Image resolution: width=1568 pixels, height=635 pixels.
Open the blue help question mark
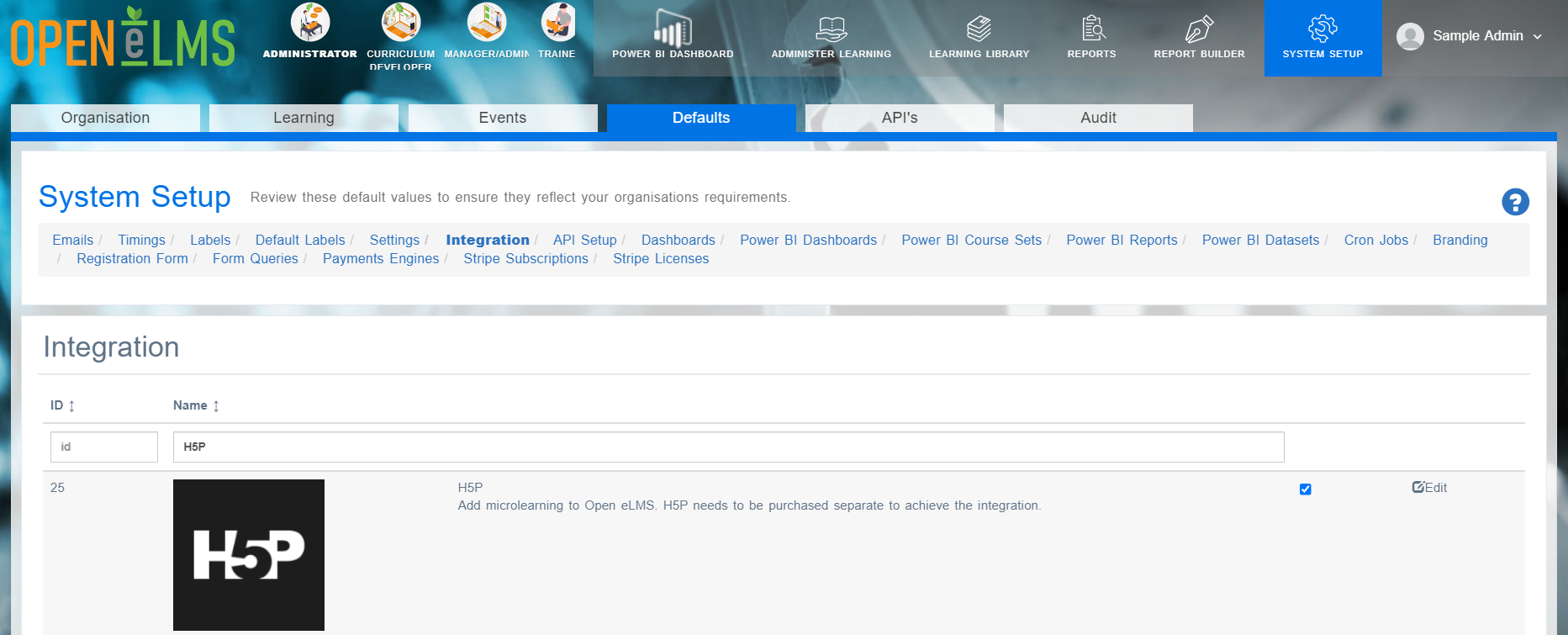click(x=1515, y=202)
